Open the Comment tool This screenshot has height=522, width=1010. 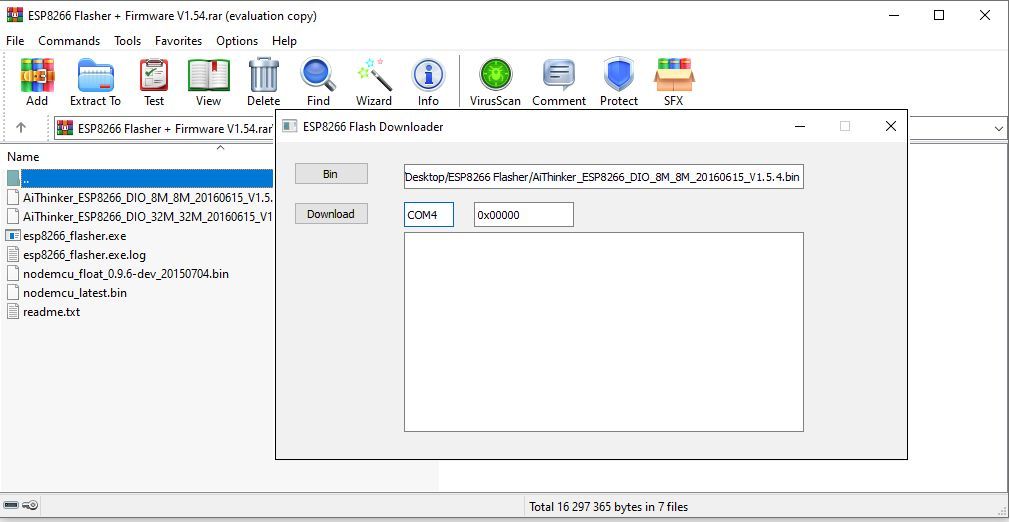558,82
